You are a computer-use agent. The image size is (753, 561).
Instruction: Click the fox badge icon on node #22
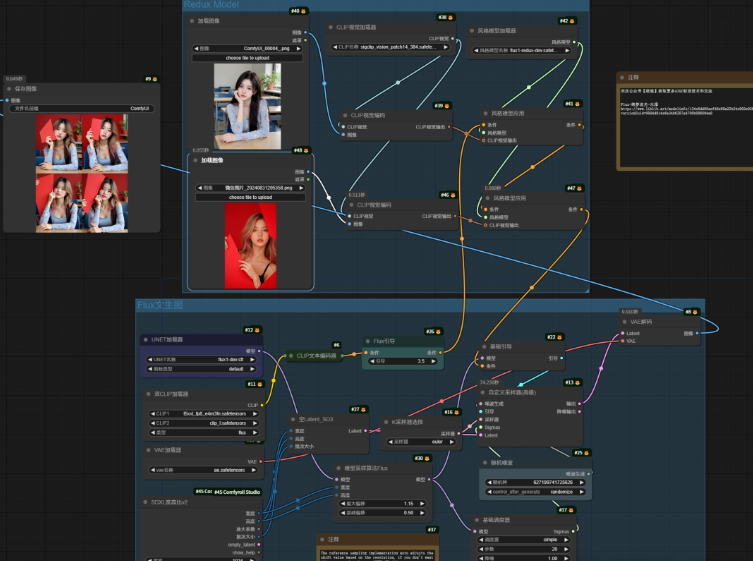click(559, 337)
